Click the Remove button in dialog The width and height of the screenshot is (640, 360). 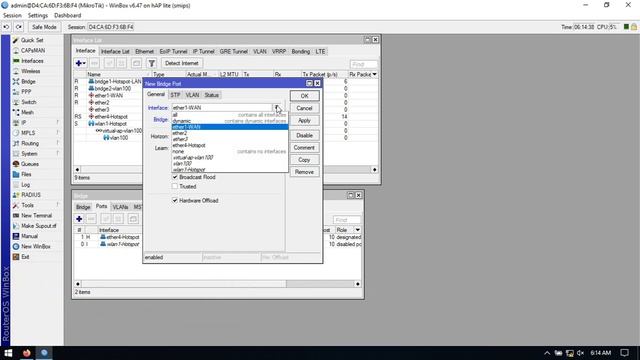click(304, 172)
